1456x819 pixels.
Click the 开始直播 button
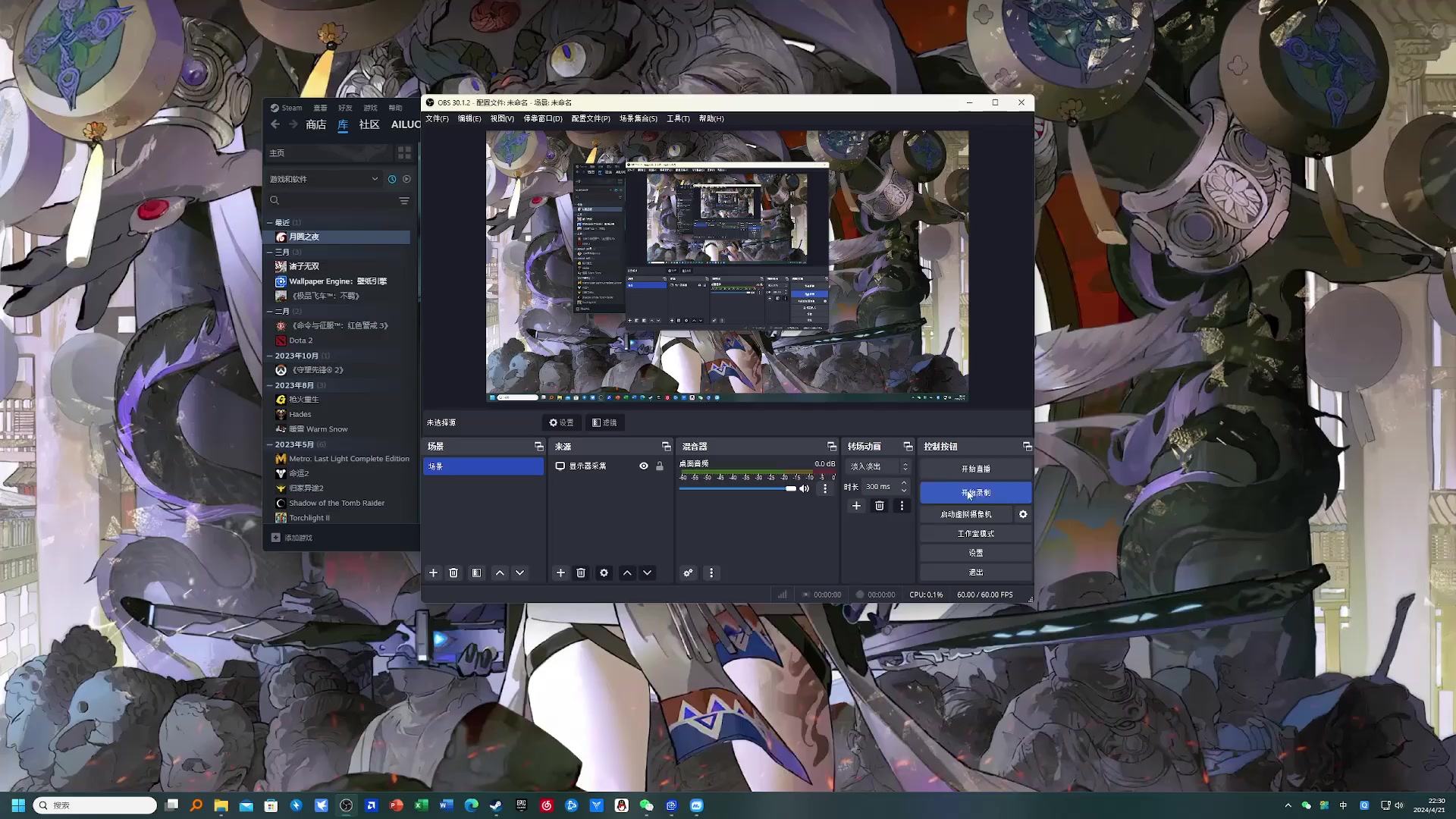975,469
